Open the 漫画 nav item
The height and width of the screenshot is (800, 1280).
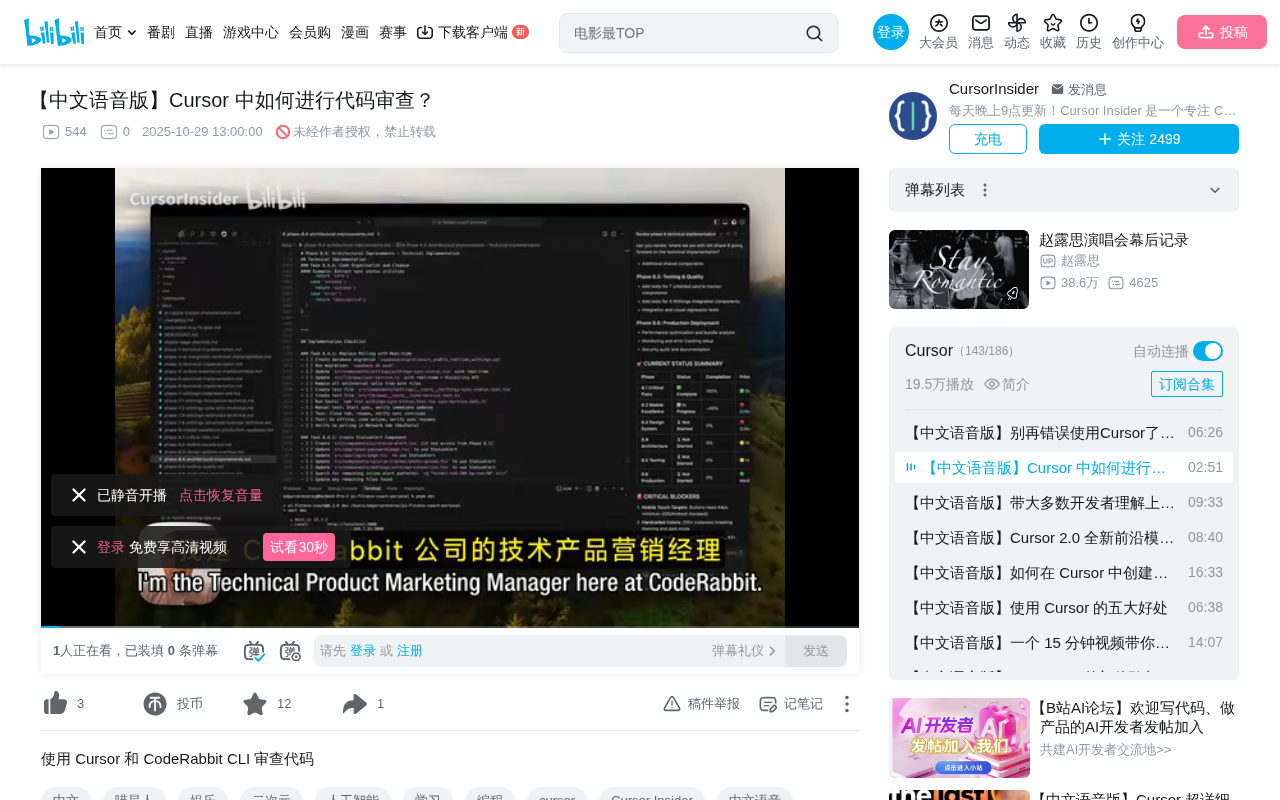click(x=355, y=32)
